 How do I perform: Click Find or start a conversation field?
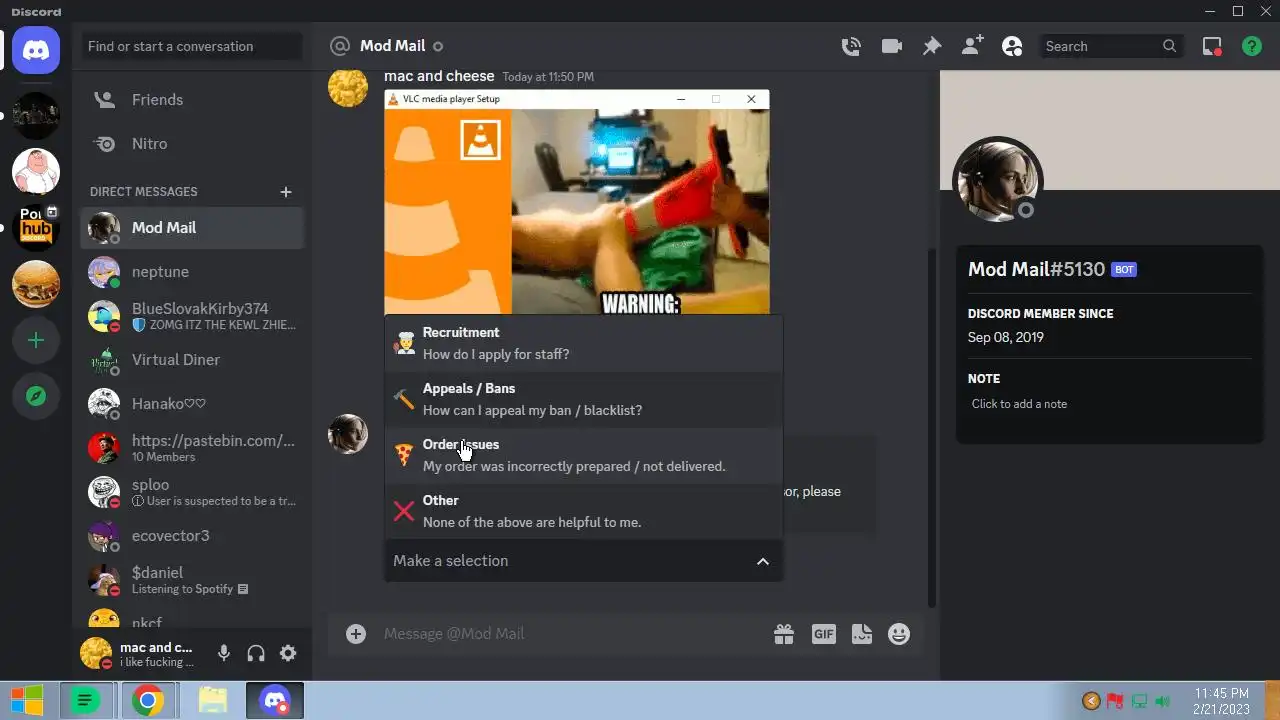coord(191,46)
